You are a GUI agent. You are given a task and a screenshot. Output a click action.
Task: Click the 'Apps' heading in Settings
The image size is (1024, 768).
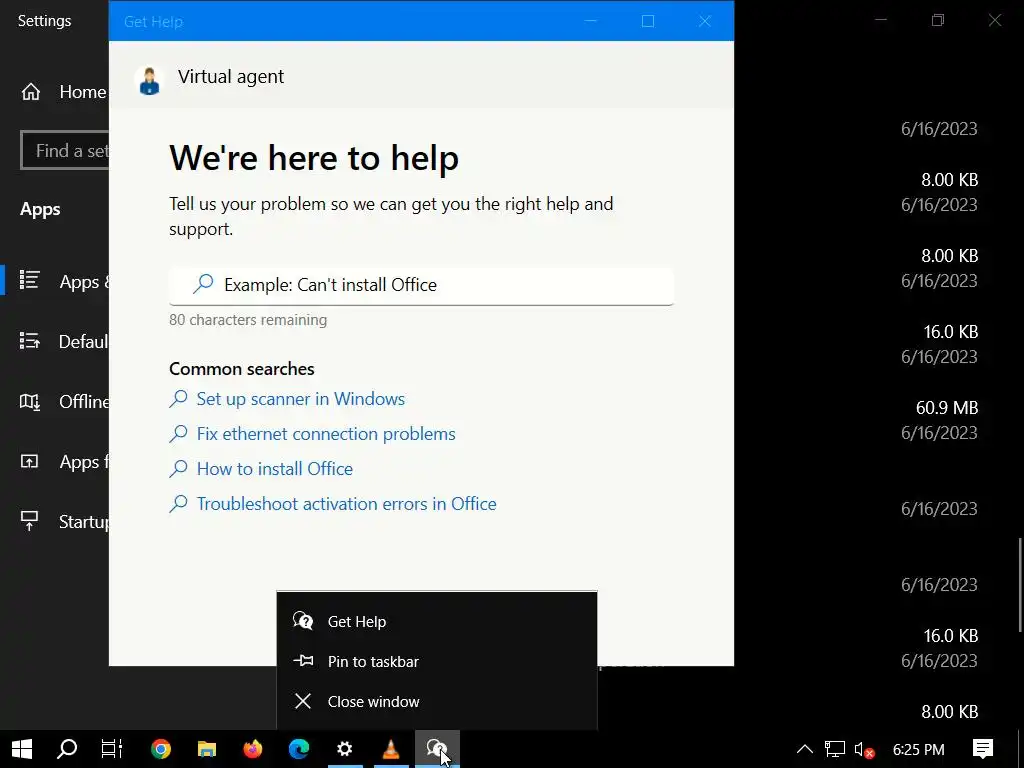coord(40,209)
